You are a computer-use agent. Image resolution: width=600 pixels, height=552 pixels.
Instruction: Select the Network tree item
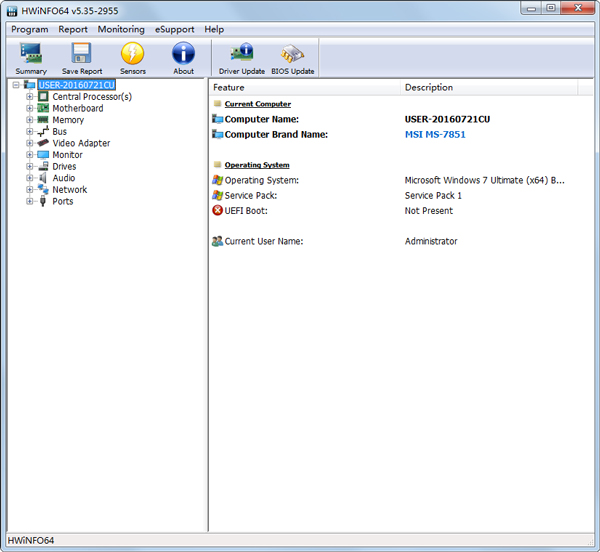70,189
